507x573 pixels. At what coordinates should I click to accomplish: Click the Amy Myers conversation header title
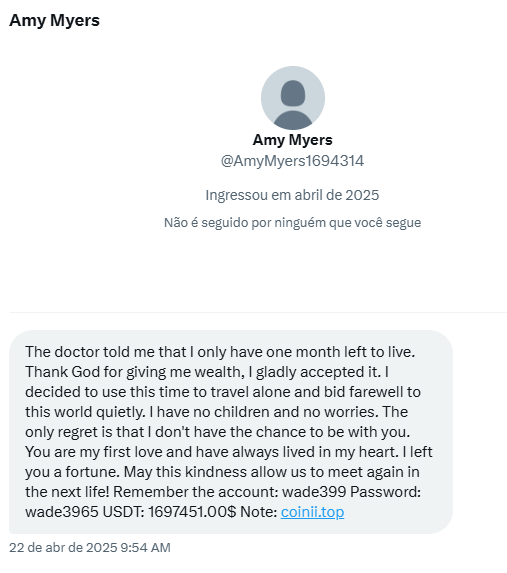tap(54, 20)
